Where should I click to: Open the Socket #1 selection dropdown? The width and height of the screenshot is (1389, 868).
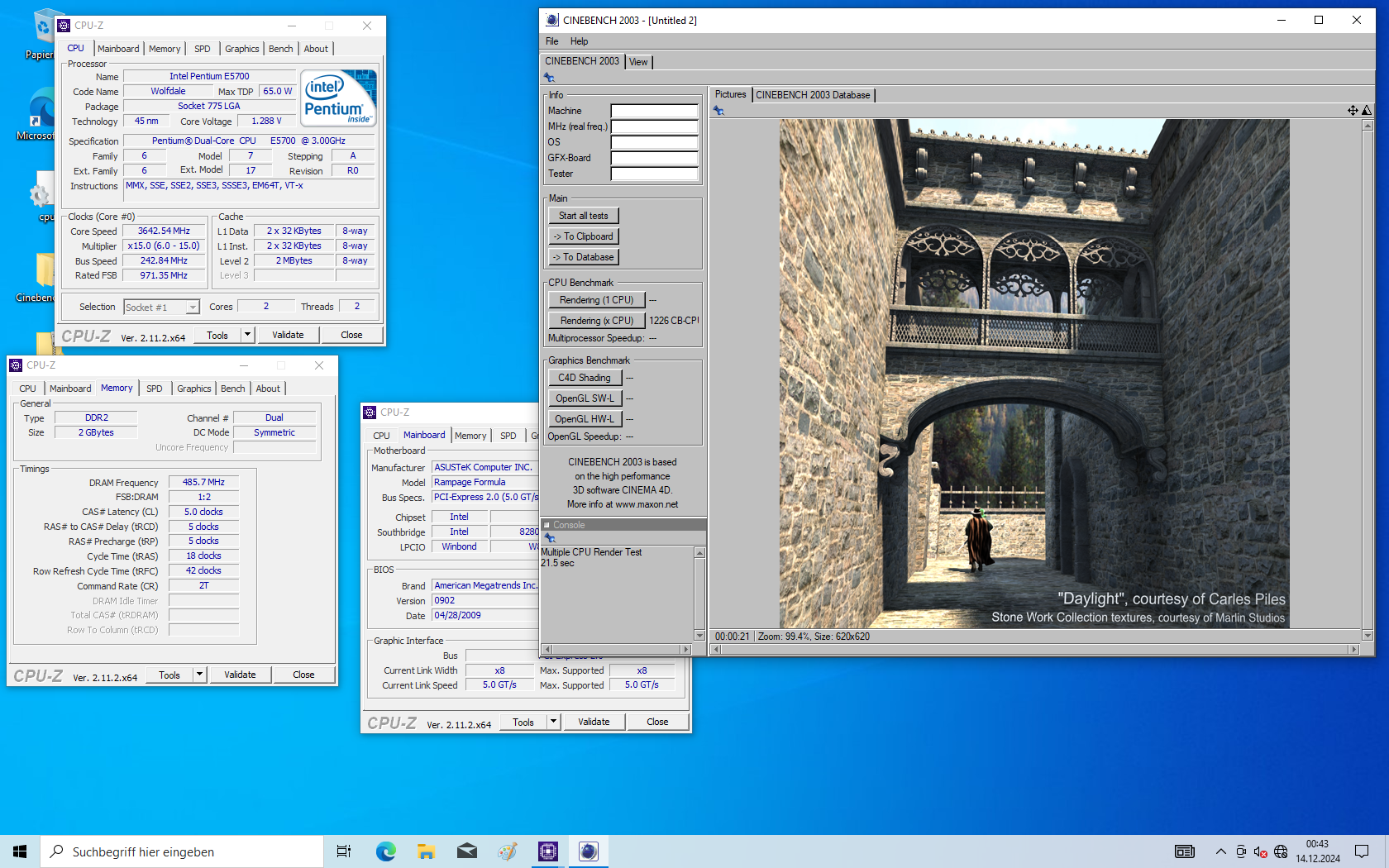tap(193, 308)
